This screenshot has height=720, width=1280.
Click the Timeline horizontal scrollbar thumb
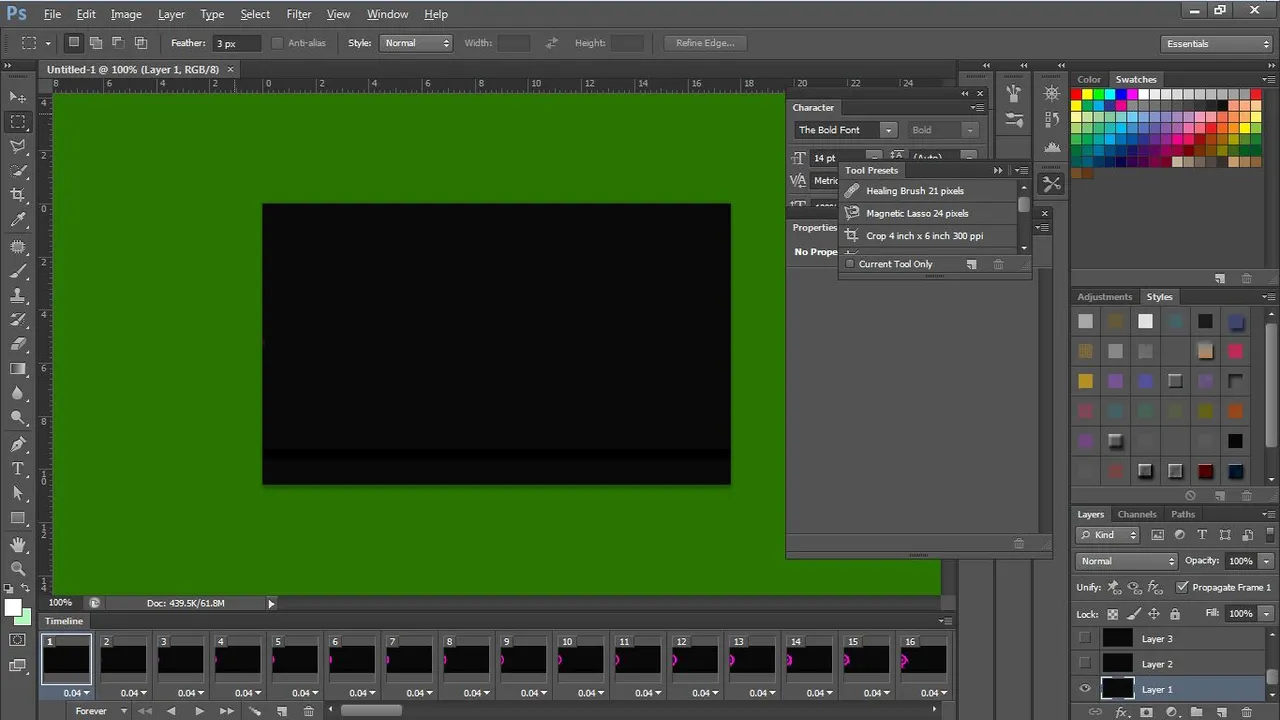click(x=371, y=711)
